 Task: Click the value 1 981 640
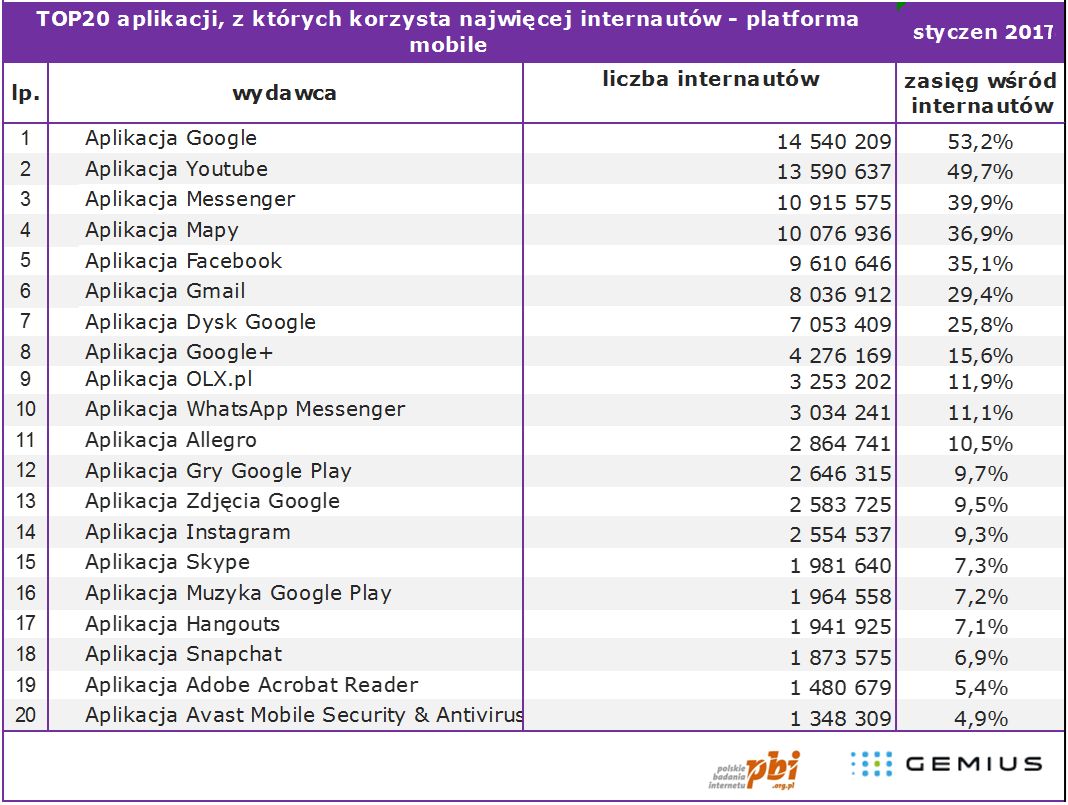840,566
